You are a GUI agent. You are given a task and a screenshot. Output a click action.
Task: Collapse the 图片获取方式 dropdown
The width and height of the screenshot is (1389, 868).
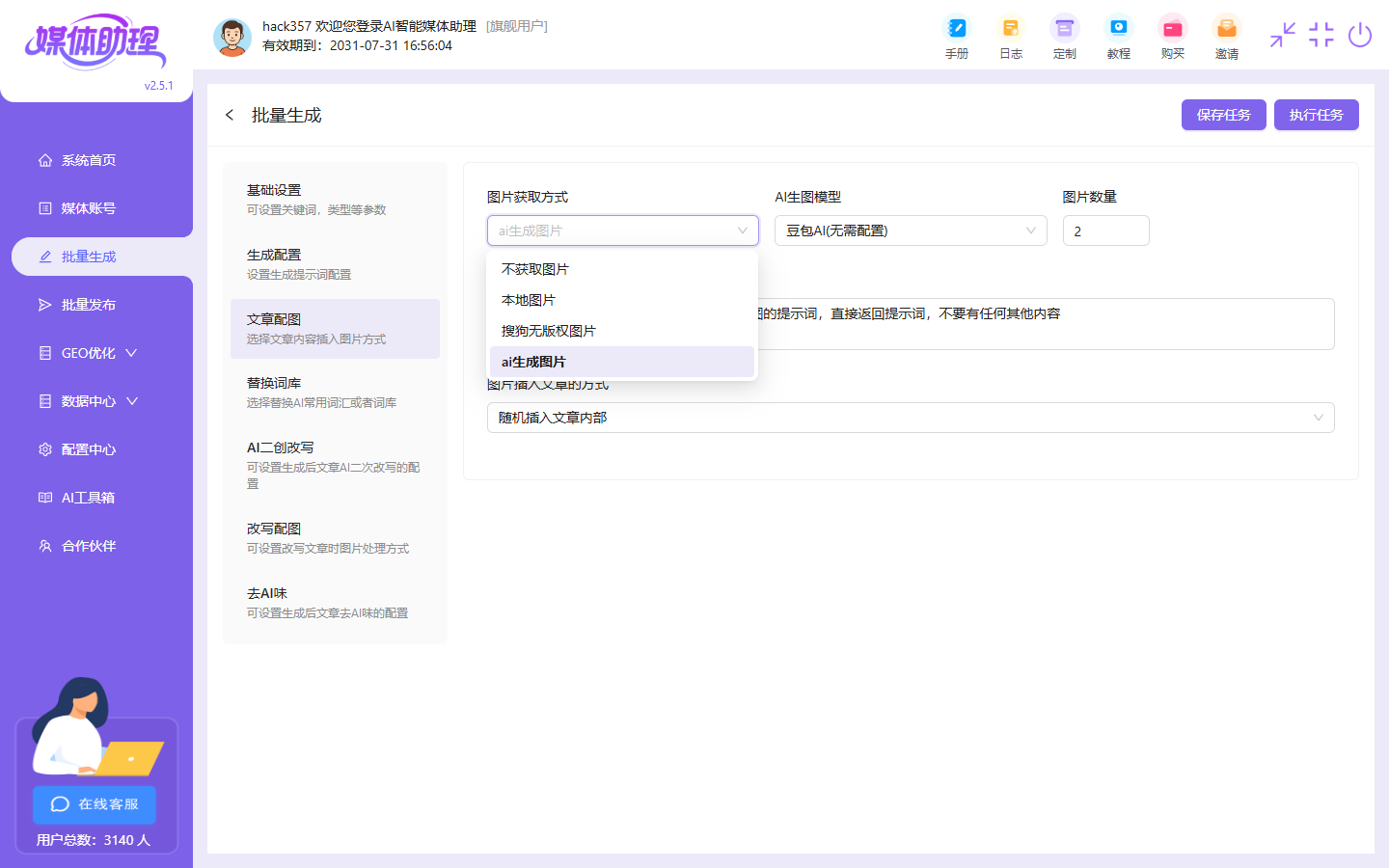[x=622, y=231]
